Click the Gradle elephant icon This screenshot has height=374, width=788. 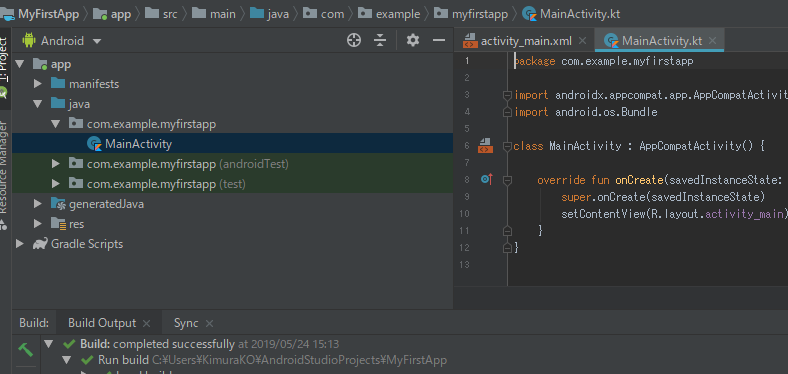pyautogui.click(x=40, y=244)
